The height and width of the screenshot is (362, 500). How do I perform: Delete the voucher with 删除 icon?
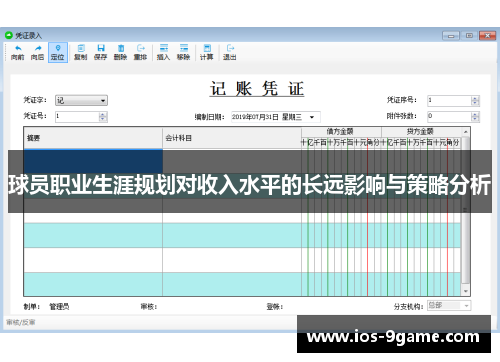[121, 52]
